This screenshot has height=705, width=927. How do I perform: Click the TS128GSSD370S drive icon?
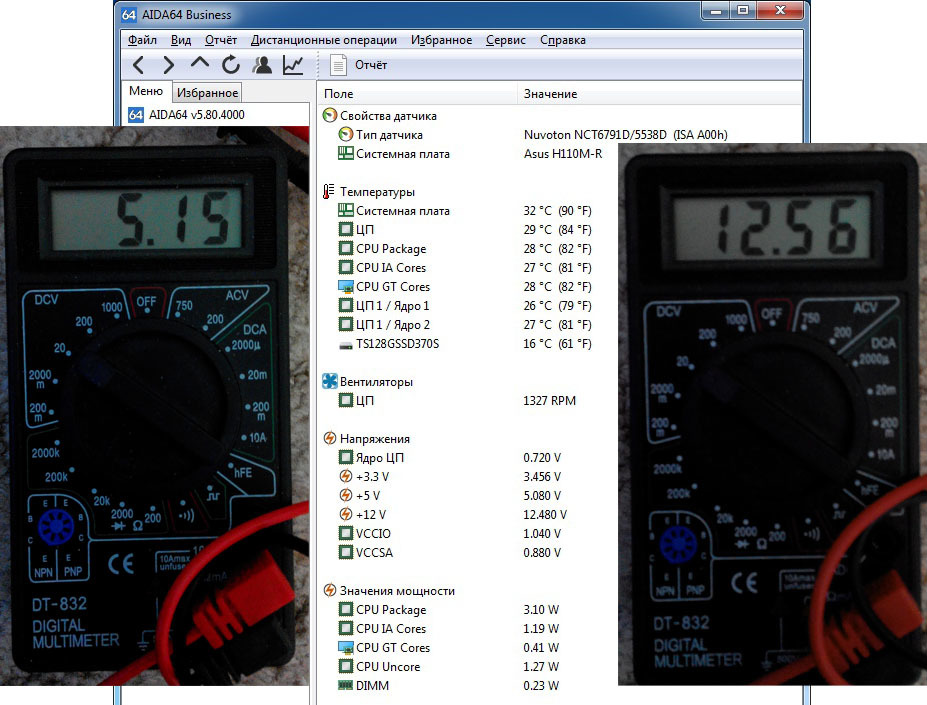coord(346,344)
